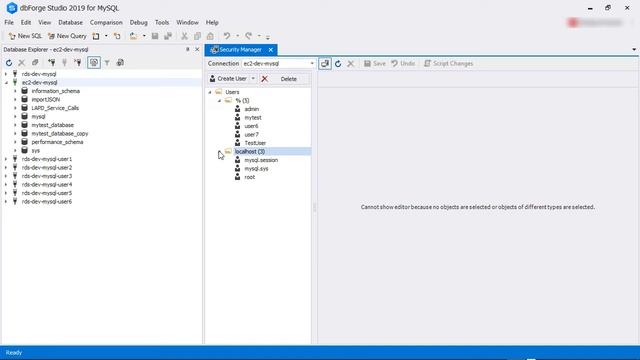Select the admin user

pos(251,109)
